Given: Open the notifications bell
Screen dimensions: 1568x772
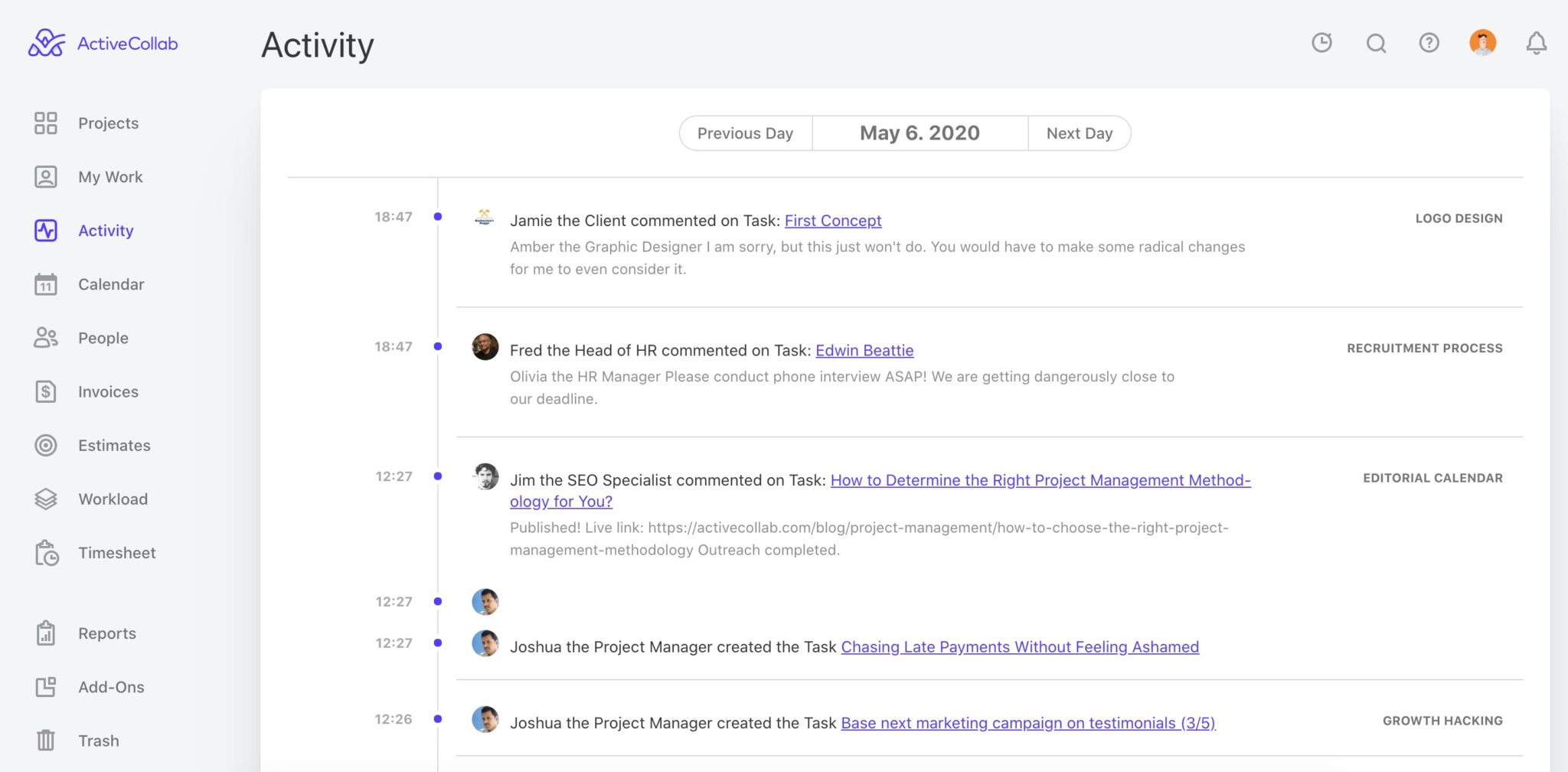Looking at the screenshot, I should tap(1536, 44).
